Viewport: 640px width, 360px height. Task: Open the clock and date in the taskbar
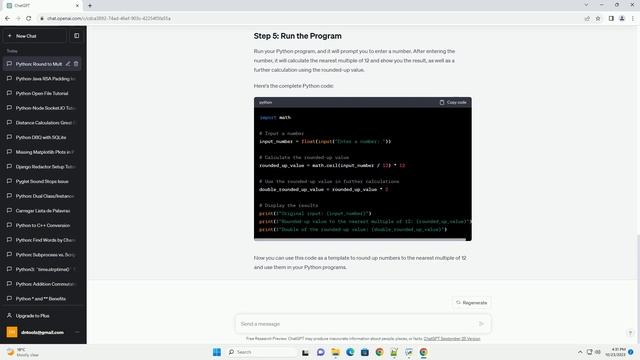616,352
